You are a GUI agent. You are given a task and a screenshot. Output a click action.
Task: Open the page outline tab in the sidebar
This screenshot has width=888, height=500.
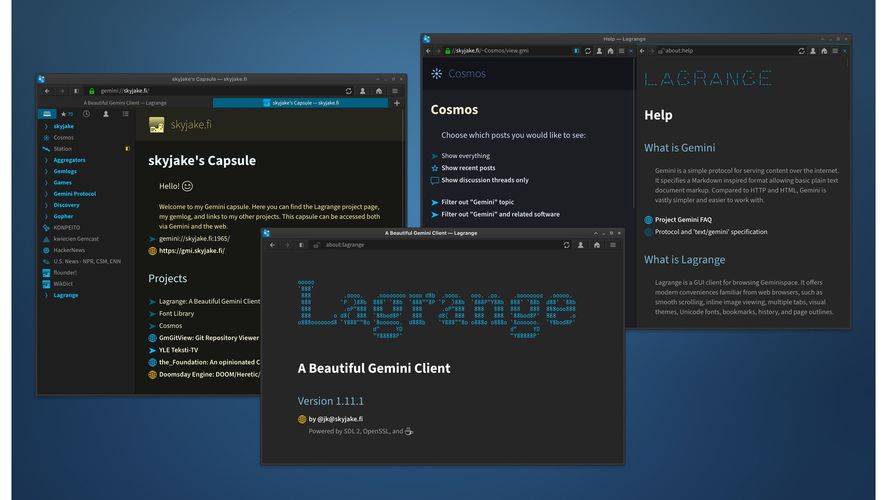(x=126, y=114)
